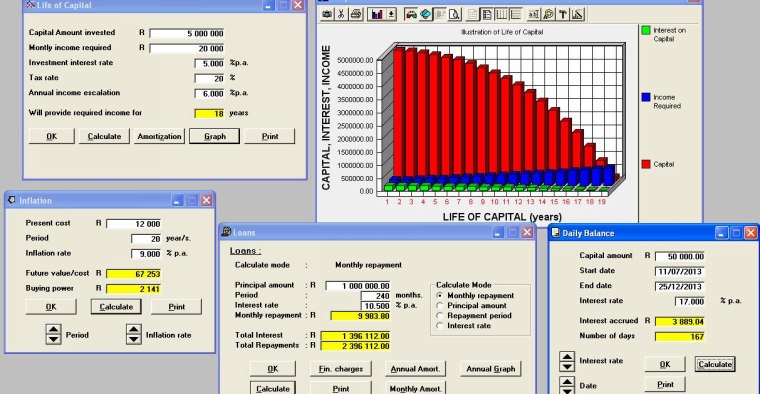The height and width of the screenshot is (394, 760).
Task: Decrease Inflation rate using down stepper arrow
Action: point(134,340)
